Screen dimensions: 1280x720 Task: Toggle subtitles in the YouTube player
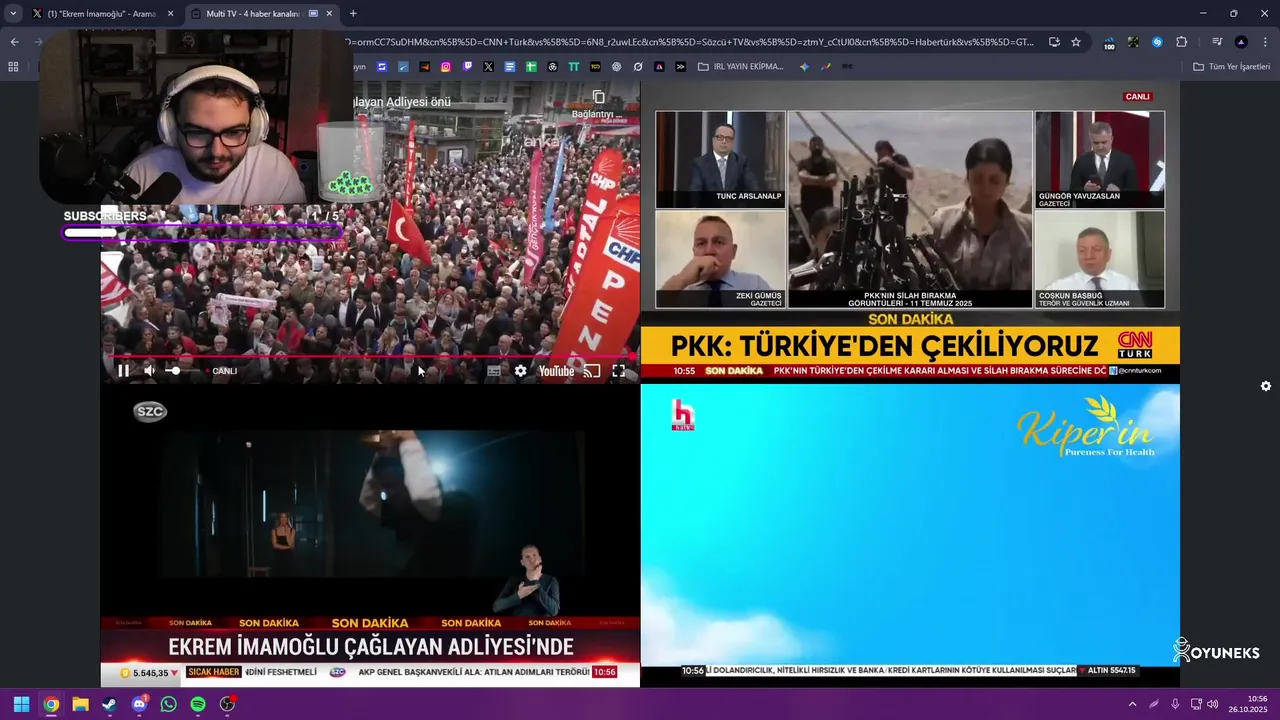(x=494, y=371)
